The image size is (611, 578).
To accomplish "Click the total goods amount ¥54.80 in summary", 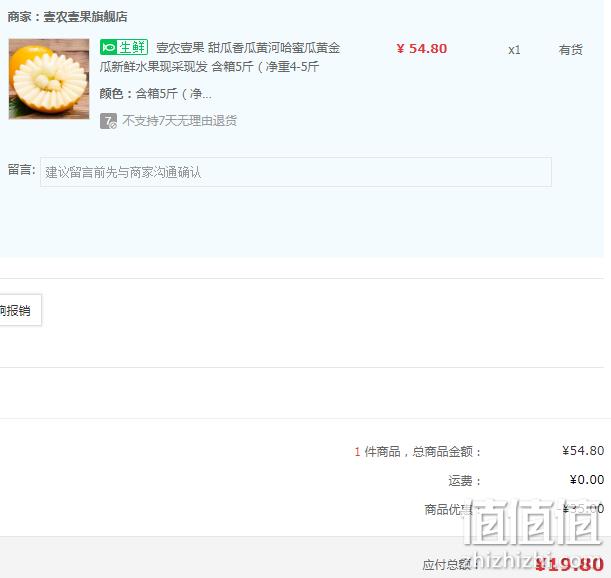I will tap(583, 451).
